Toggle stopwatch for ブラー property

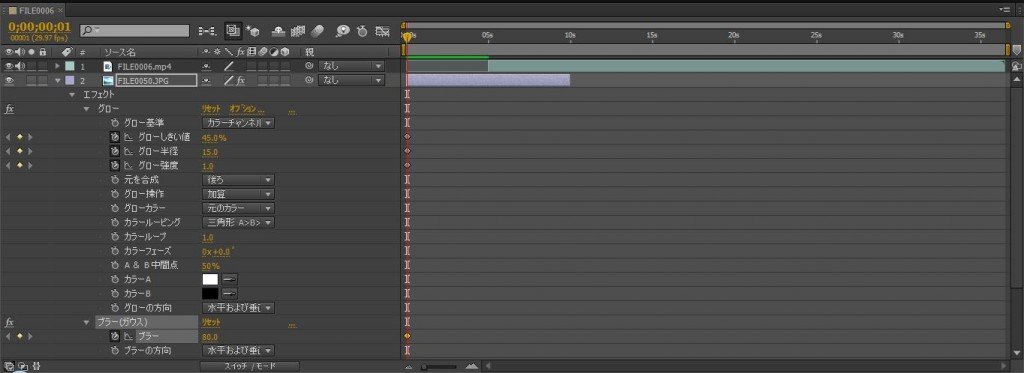(x=114, y=336)
